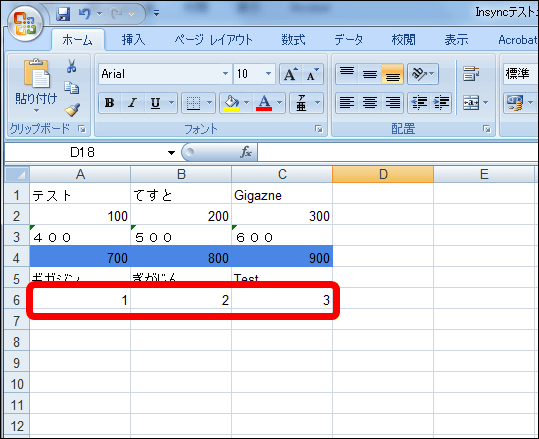Screen dimensions: 539x439
Task: Switch to the 挿入 ribbon tab
Action: tap(134, 40)
